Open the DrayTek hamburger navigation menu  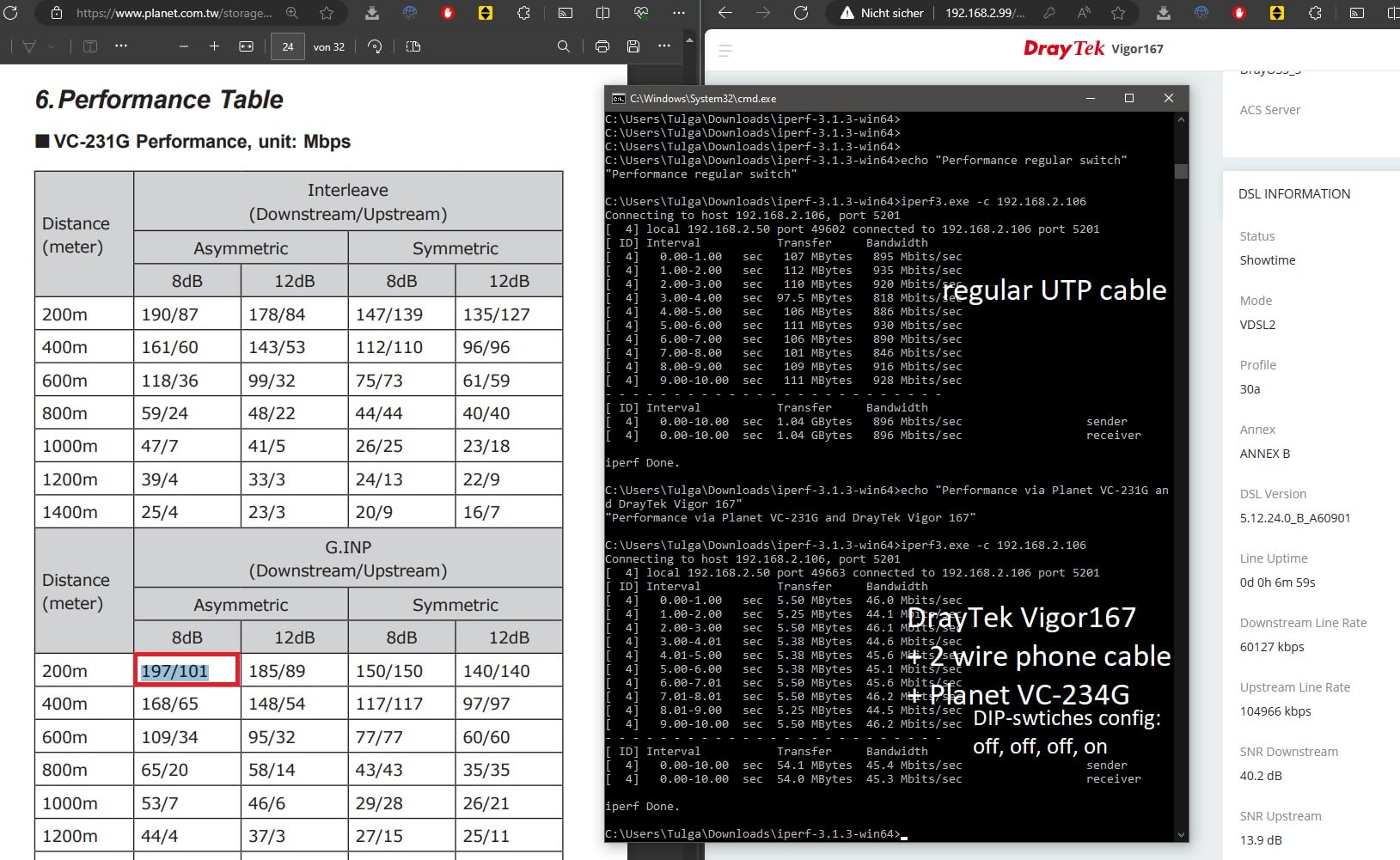pos(725,51)
